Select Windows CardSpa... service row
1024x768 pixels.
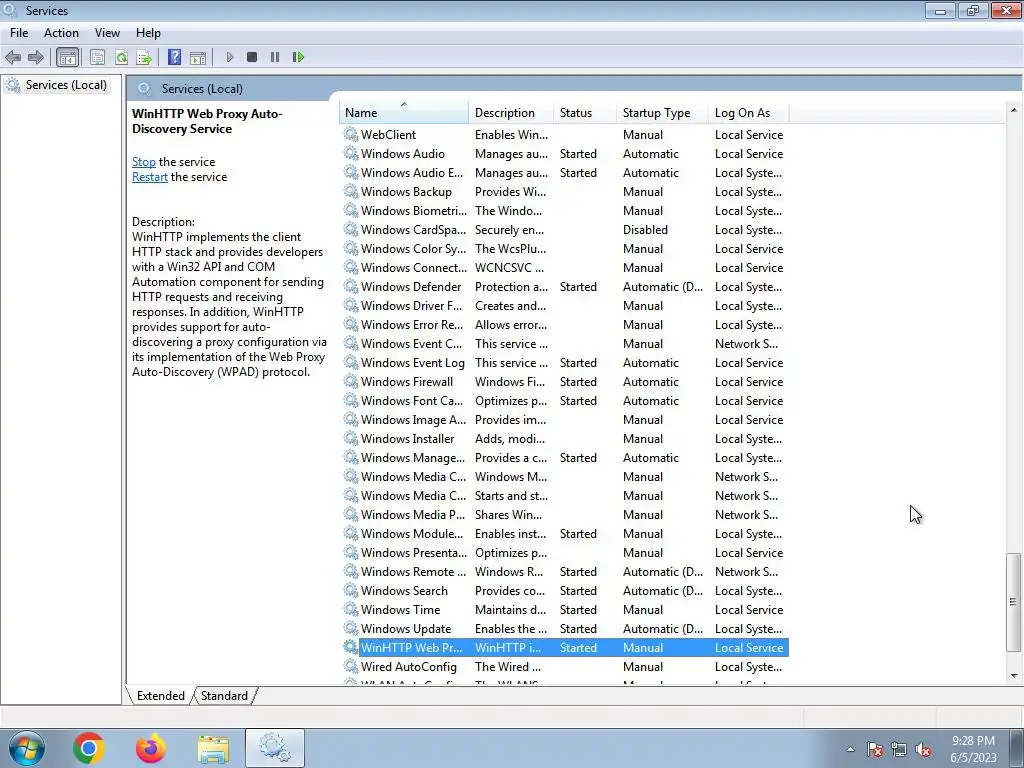coord(566,230)
